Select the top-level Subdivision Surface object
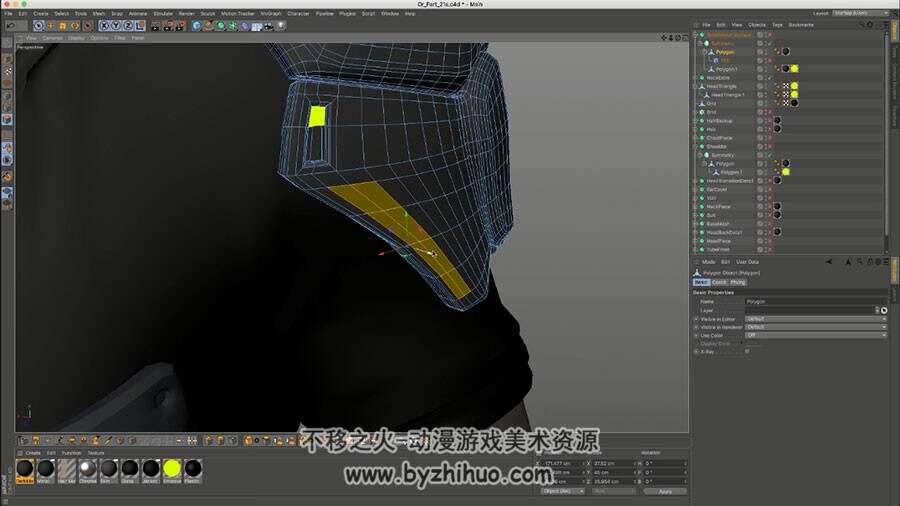Viewport: 900px width, 506px height. pyautogui.click(x=728, y=35)
